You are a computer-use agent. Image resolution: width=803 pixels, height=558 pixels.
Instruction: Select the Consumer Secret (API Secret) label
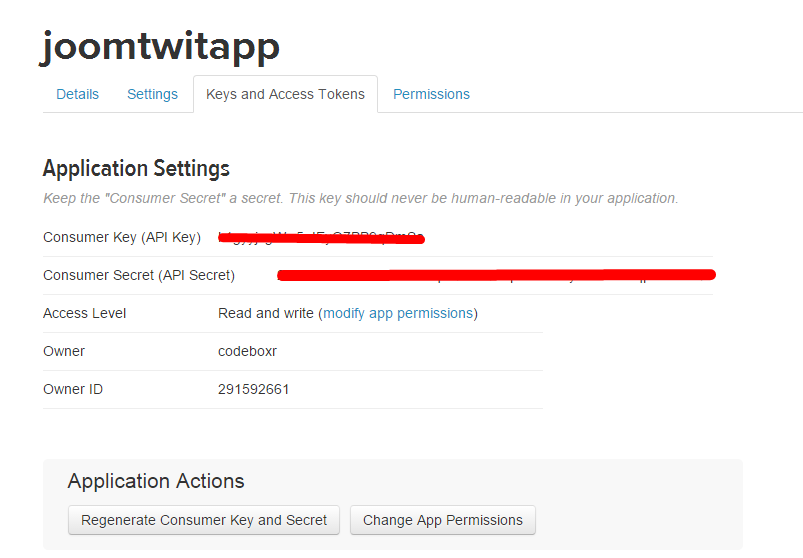[139, 275]
